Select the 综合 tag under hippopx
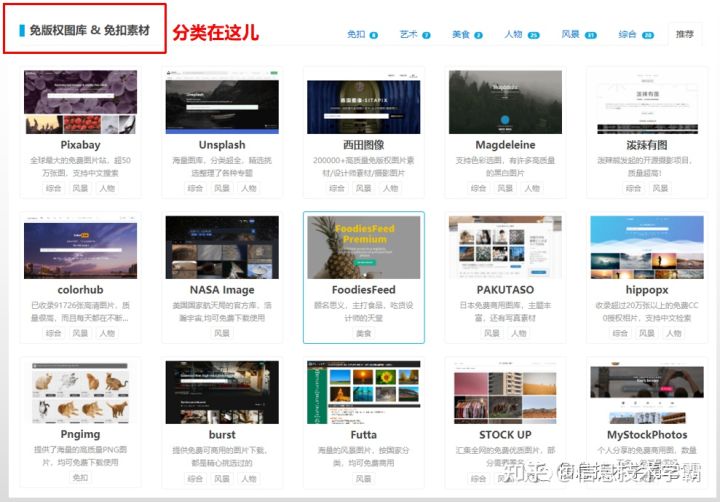The width and height of the screenshot is (720, 502). point(620,333)
